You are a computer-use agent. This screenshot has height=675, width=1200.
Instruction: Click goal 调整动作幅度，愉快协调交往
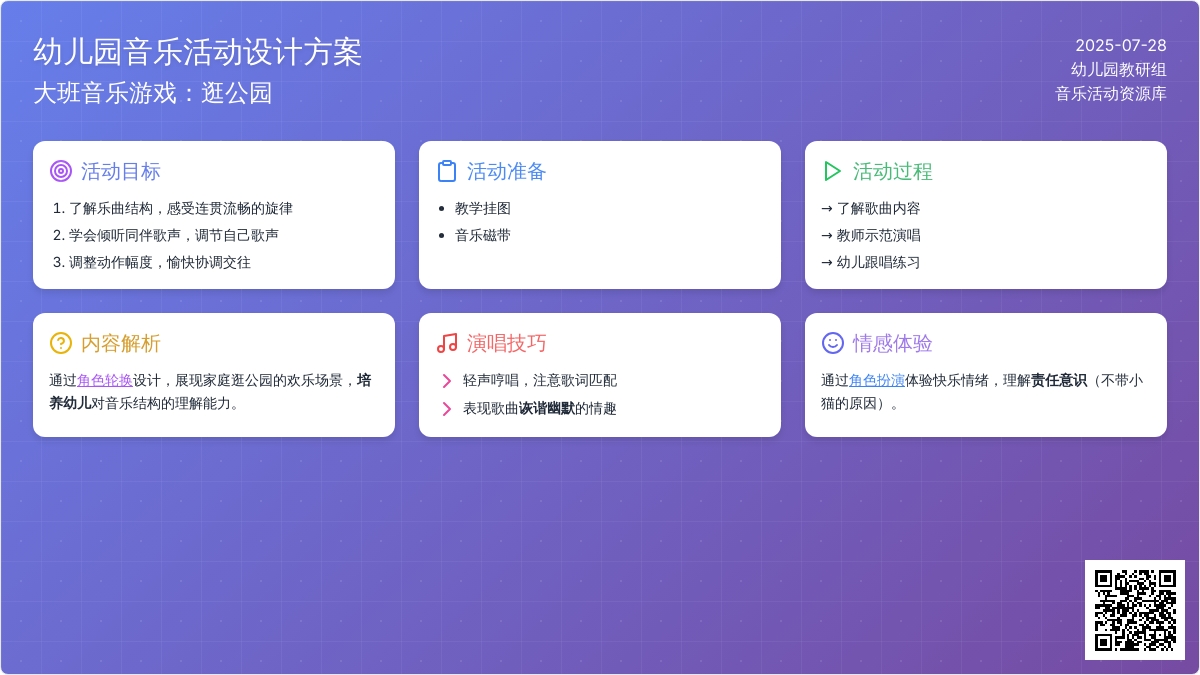click(160, 262)
